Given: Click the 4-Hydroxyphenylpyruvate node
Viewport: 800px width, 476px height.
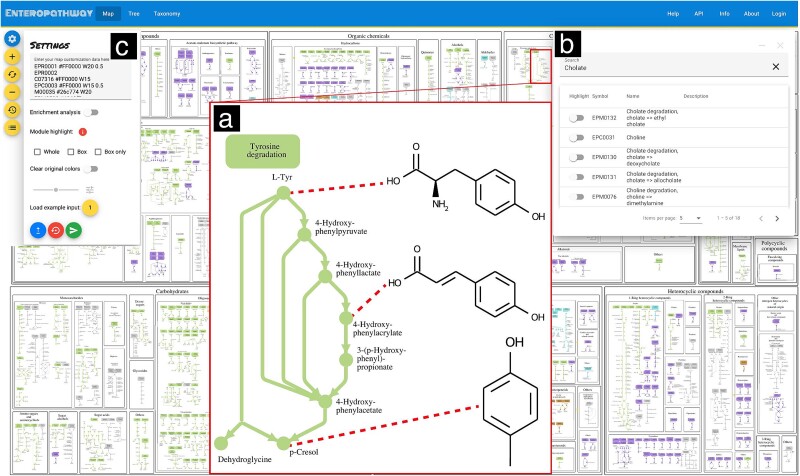Looking at the screenshot, I should click(x=304, y=235).
